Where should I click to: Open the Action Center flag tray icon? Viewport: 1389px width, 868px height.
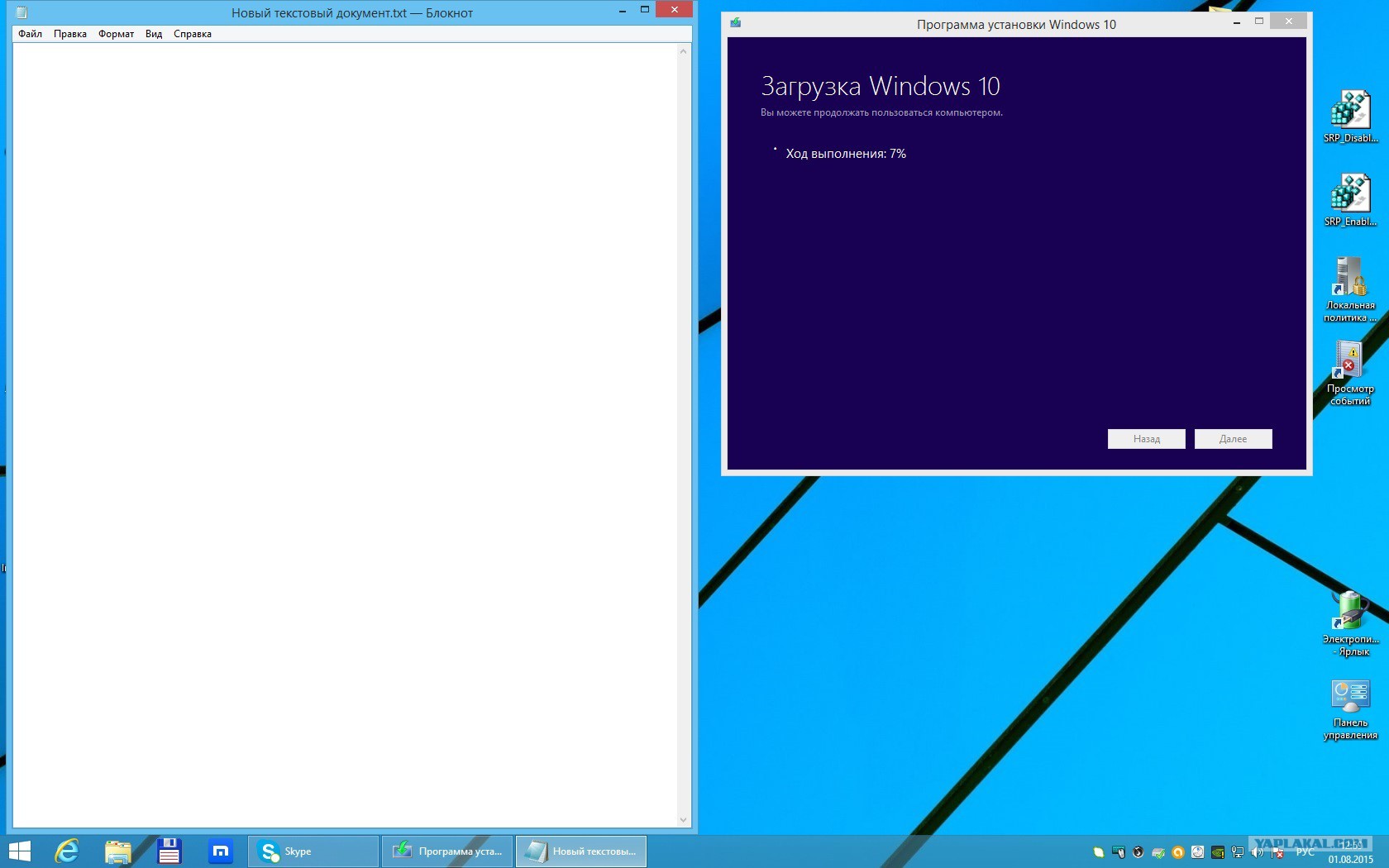point(1277,852)
